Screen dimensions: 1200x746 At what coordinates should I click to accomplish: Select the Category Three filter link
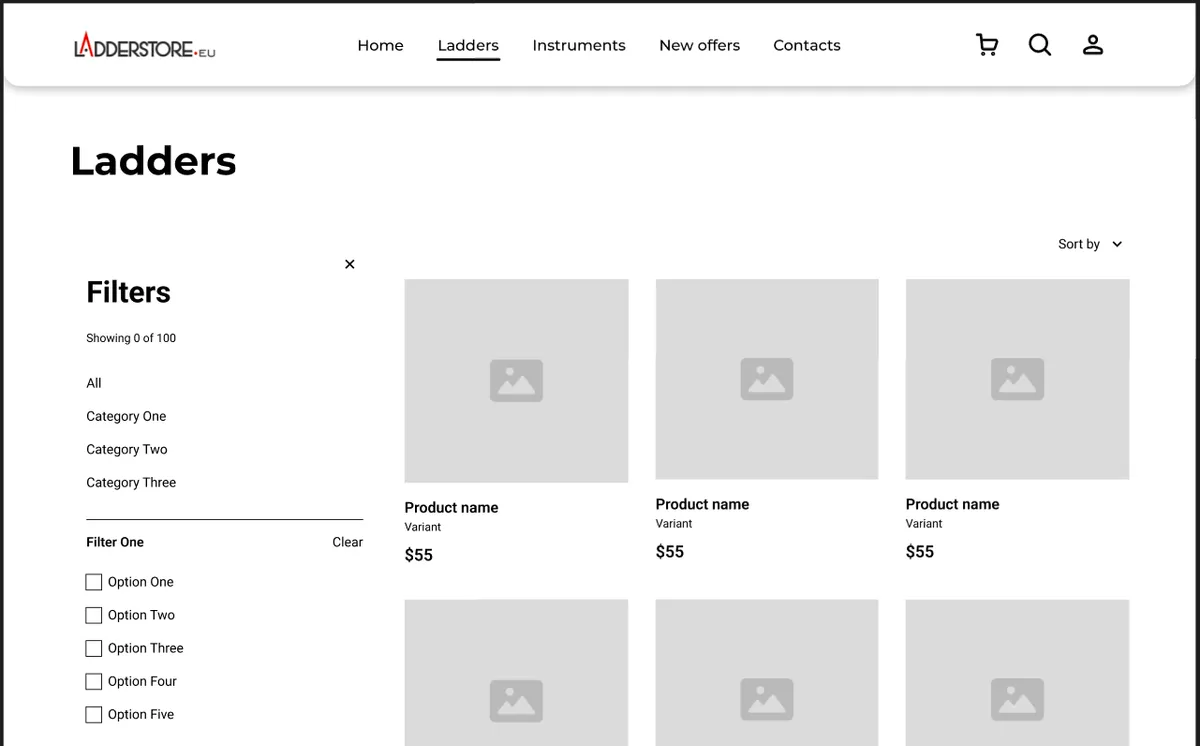tap(131, 482)
